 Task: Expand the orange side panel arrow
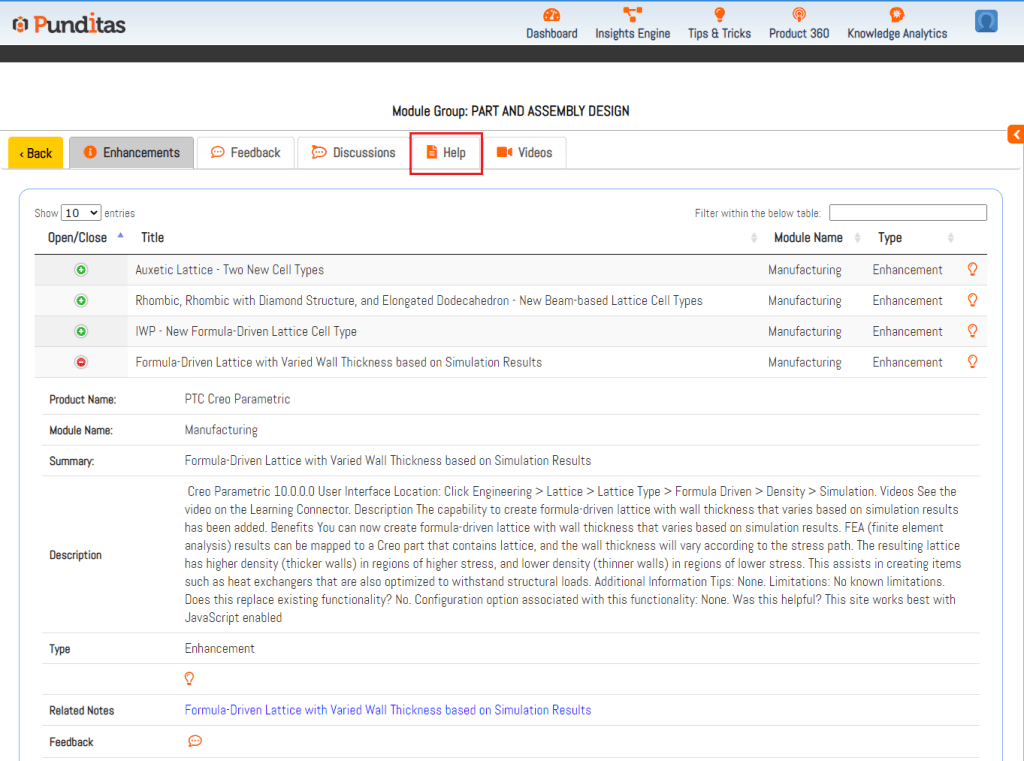click(1015, 134)
